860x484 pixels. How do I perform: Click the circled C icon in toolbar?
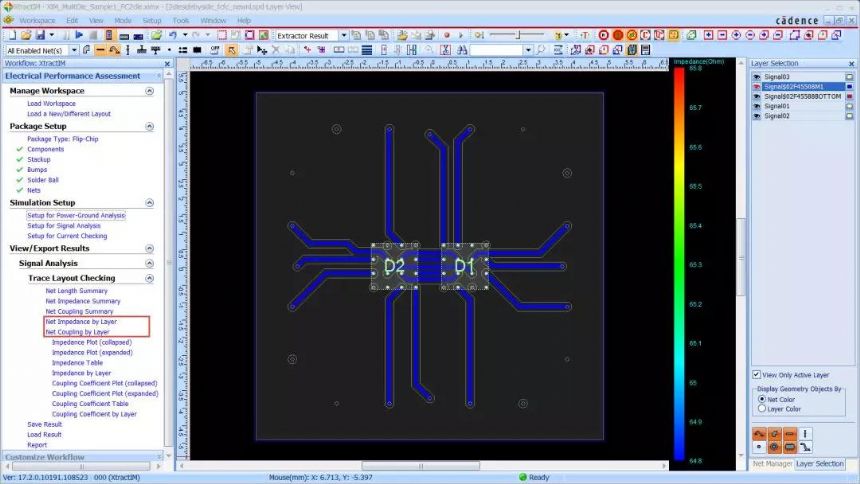pyautogui.click(x=646, y=35)
